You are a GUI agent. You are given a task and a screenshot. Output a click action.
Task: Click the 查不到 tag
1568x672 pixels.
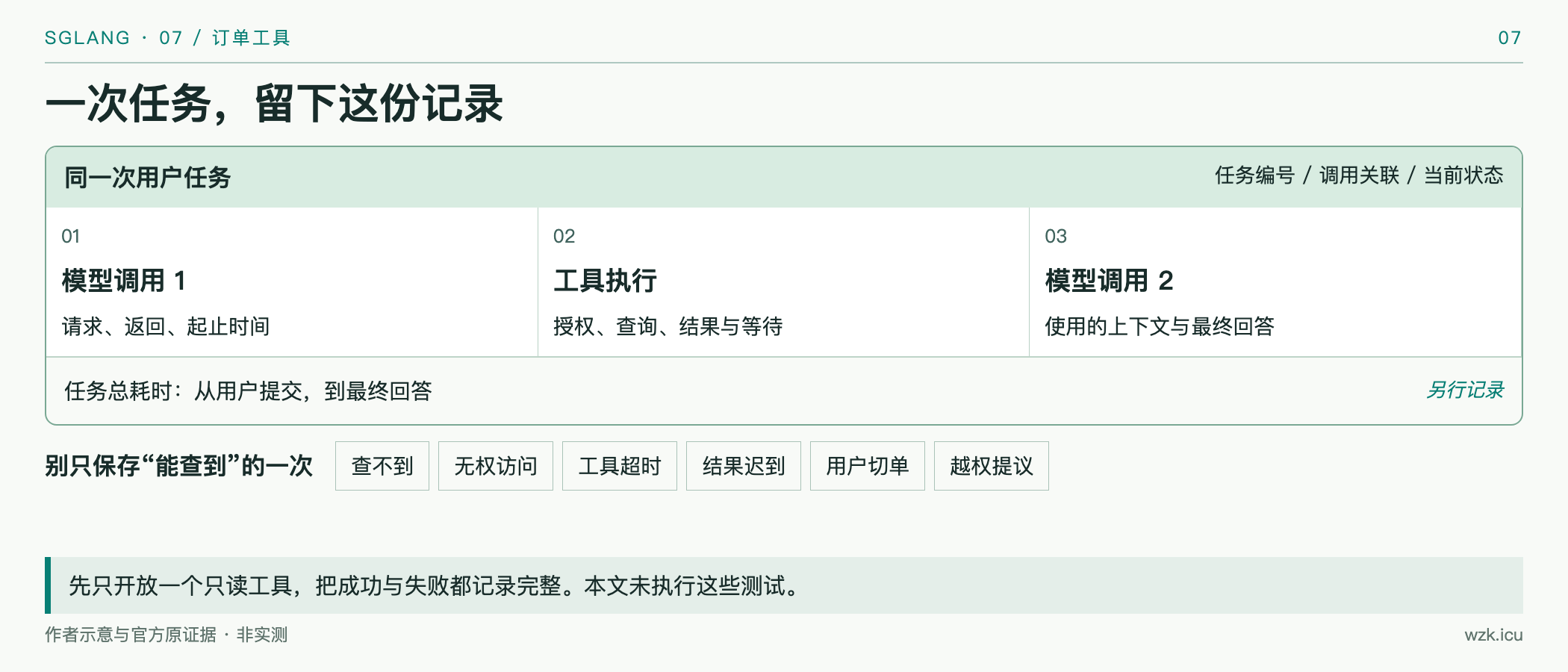(382, 466)
